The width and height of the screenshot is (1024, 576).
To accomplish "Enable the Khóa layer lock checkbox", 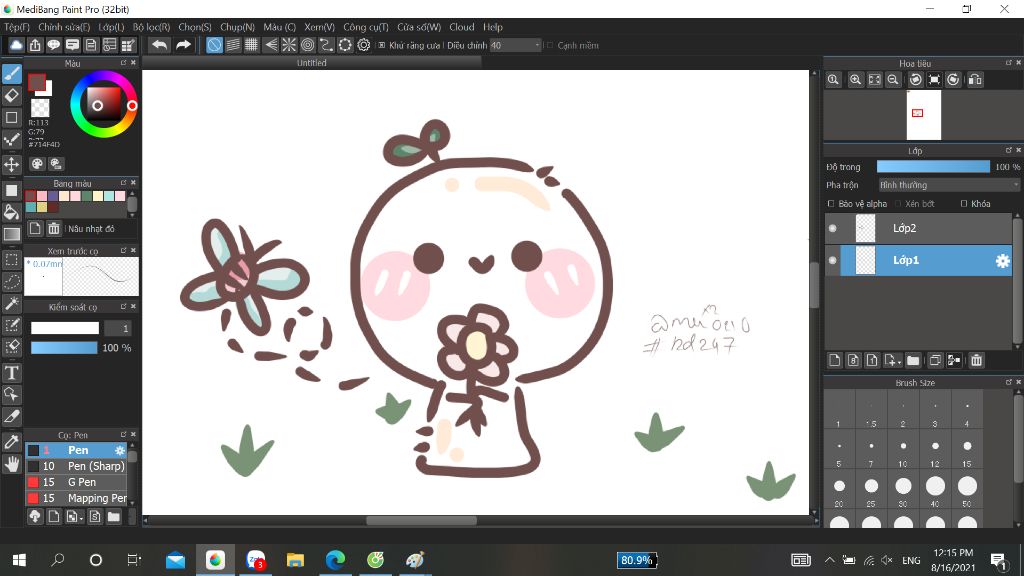I will point(964,204).
